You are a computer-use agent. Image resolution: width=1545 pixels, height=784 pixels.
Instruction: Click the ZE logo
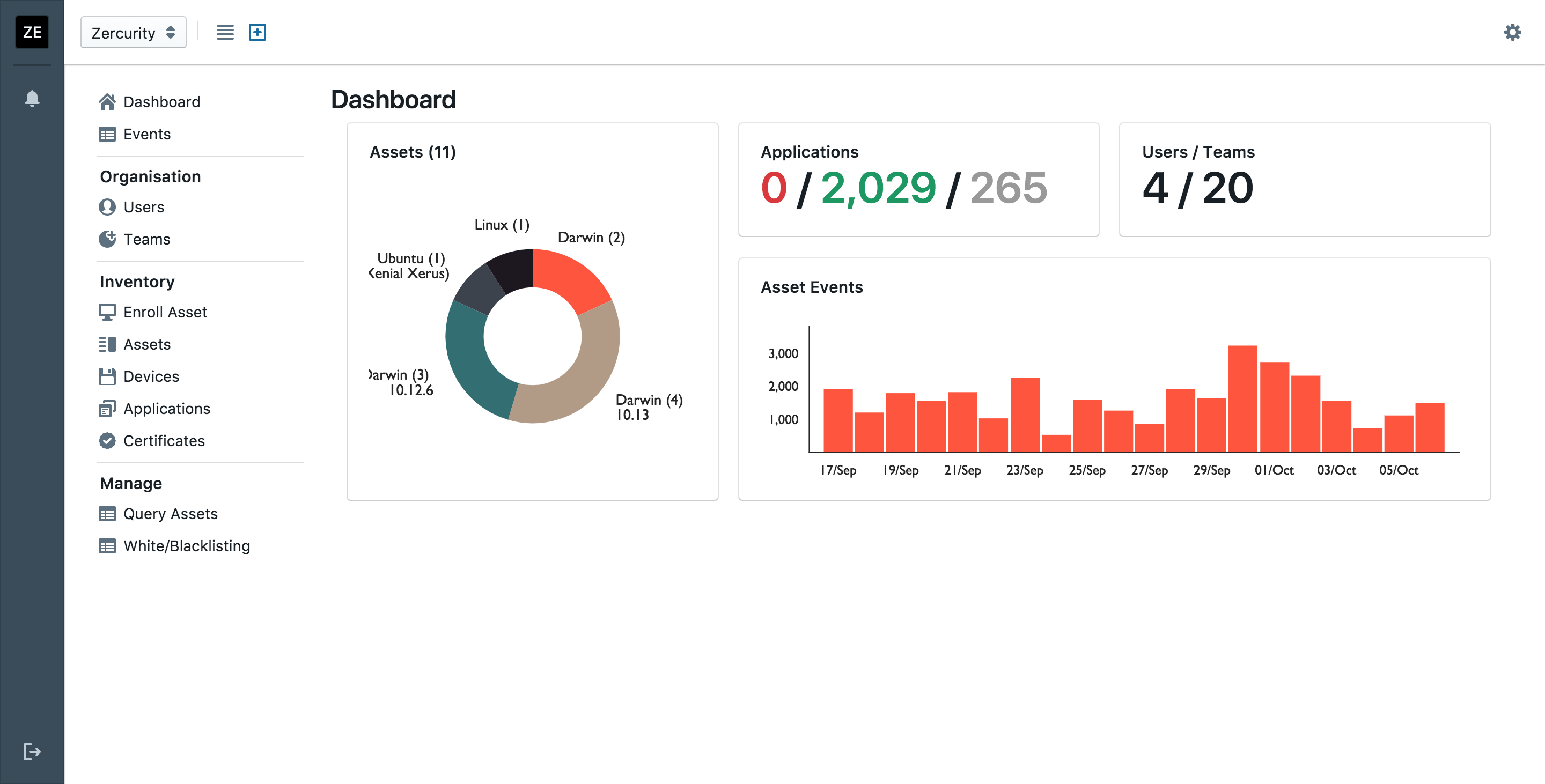32,32
